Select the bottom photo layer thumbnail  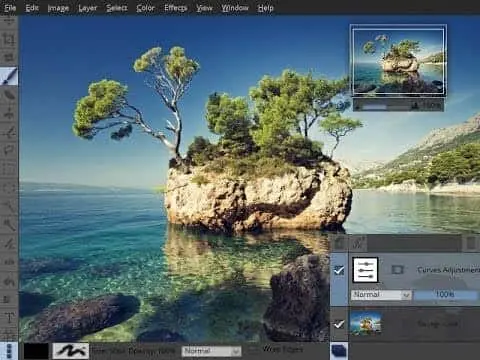pyautogui.click(x=365, y=323)
